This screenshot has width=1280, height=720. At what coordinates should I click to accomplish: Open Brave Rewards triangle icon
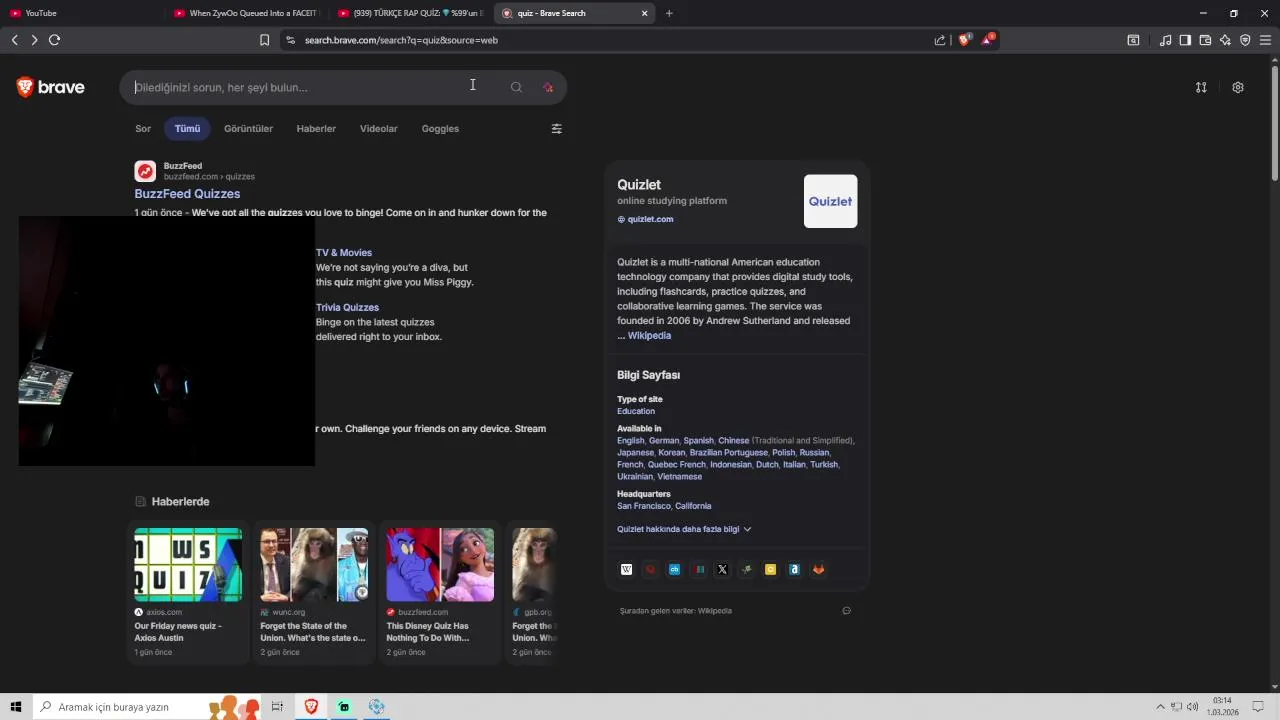coord(988,40)
